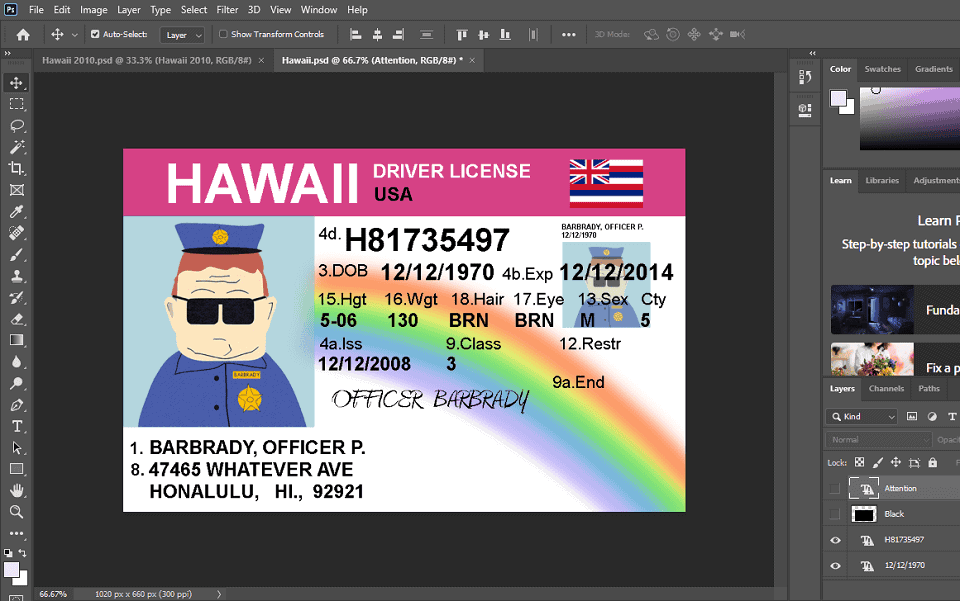
Task: Open the blend mode Normal dropdown
Action: [879, 439]
